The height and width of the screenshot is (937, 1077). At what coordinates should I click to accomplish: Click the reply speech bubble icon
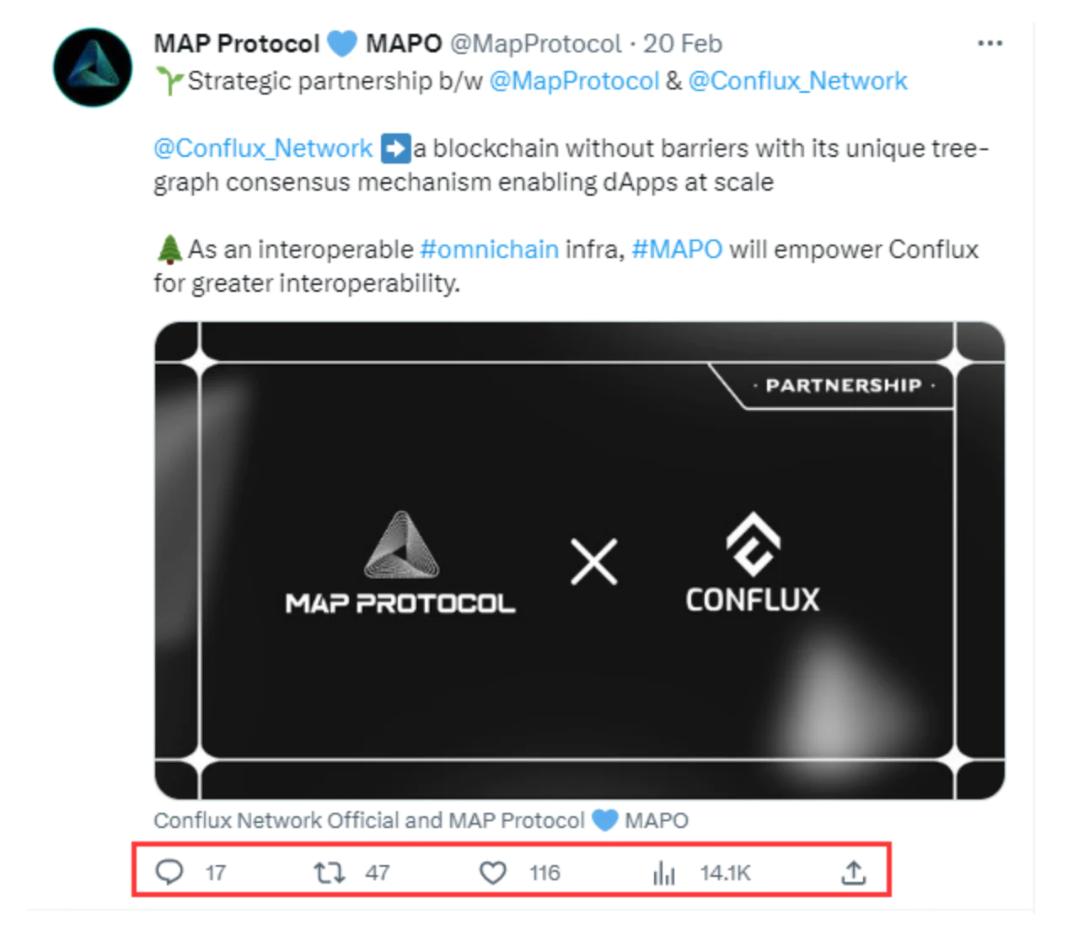click(x=171, y=873)
